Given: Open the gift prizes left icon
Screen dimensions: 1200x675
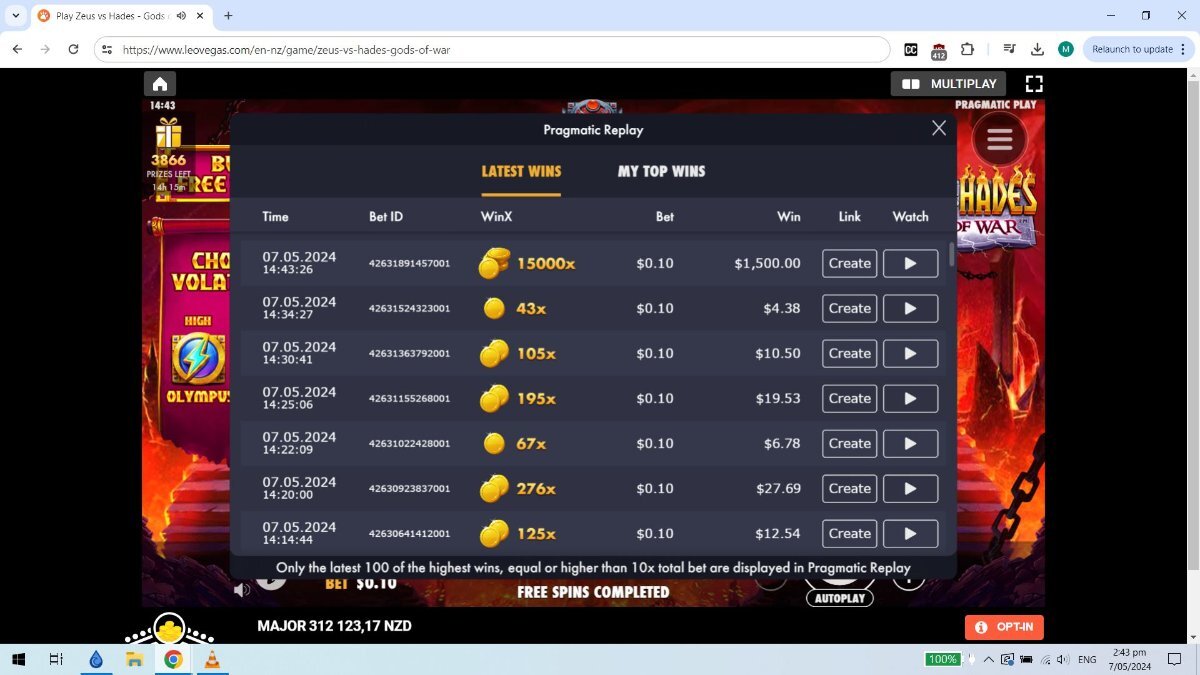Looking at the screenshot, I should 168,133.
